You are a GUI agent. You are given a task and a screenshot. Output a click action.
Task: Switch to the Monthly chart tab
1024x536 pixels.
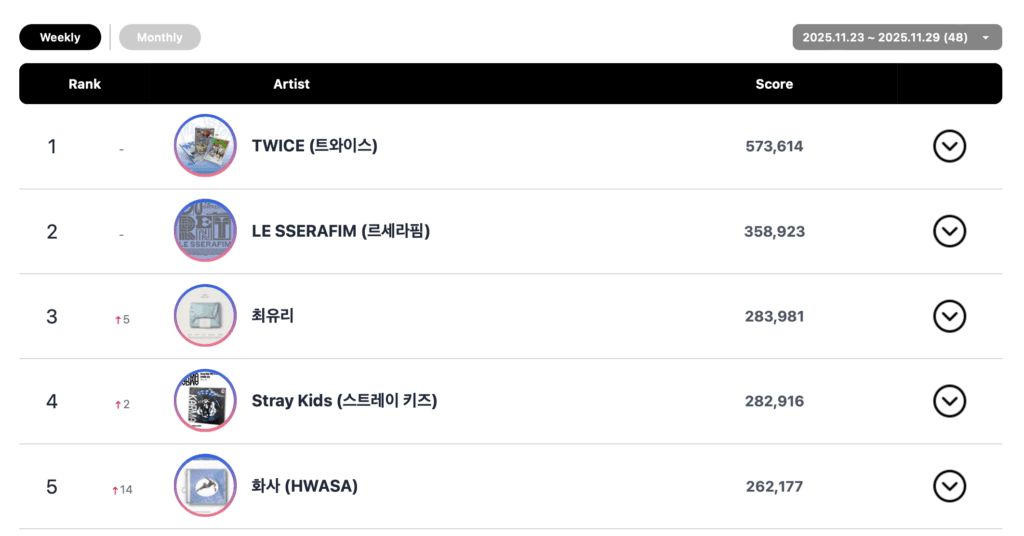tap(160, 37)
